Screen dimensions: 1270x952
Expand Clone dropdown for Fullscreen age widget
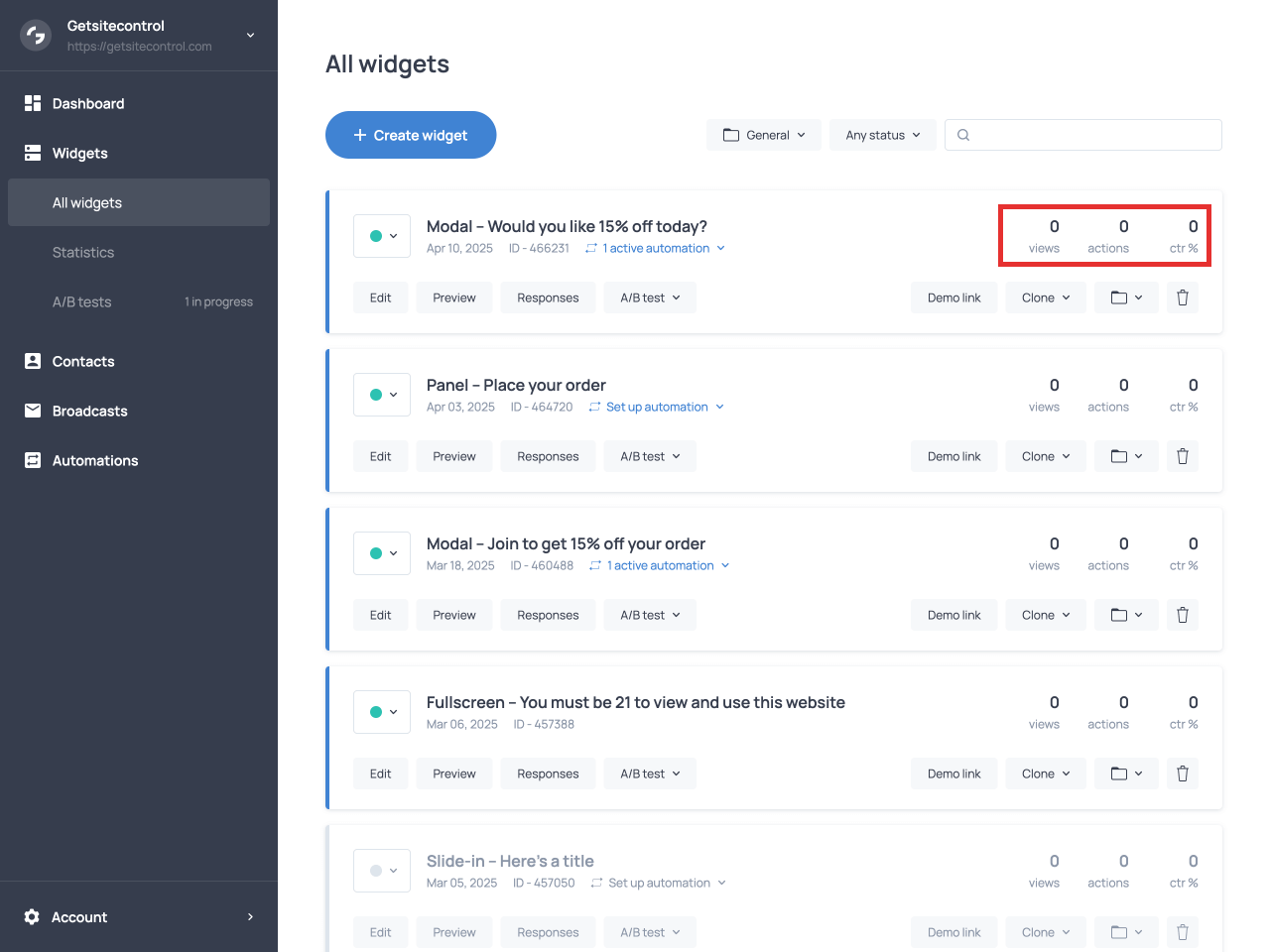click(x=1046, y=773)
